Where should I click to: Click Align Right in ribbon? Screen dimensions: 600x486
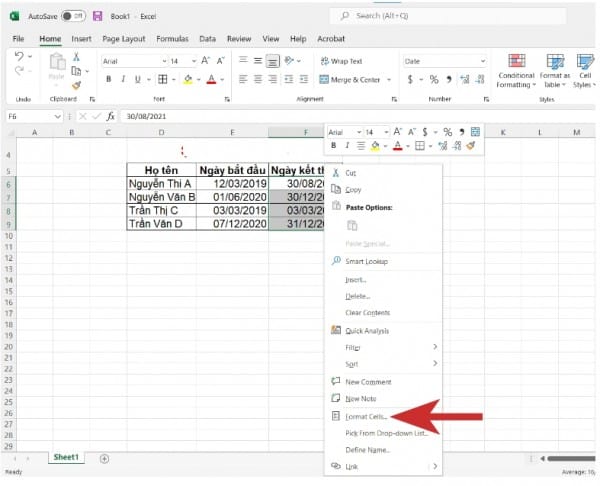pyautogui.click(x=272, y=79)
